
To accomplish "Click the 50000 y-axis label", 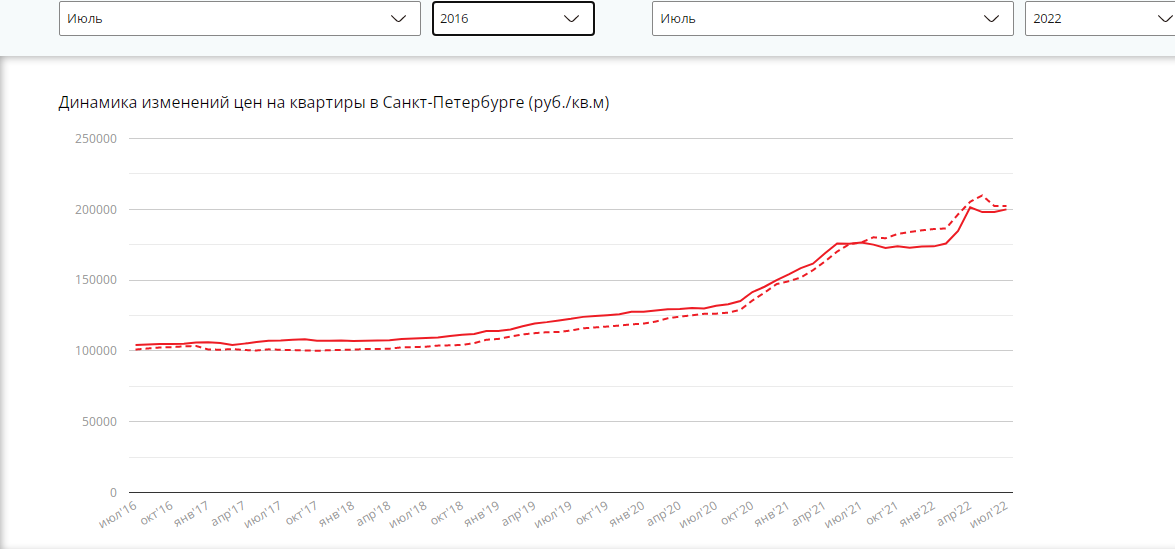I will 99,422.
